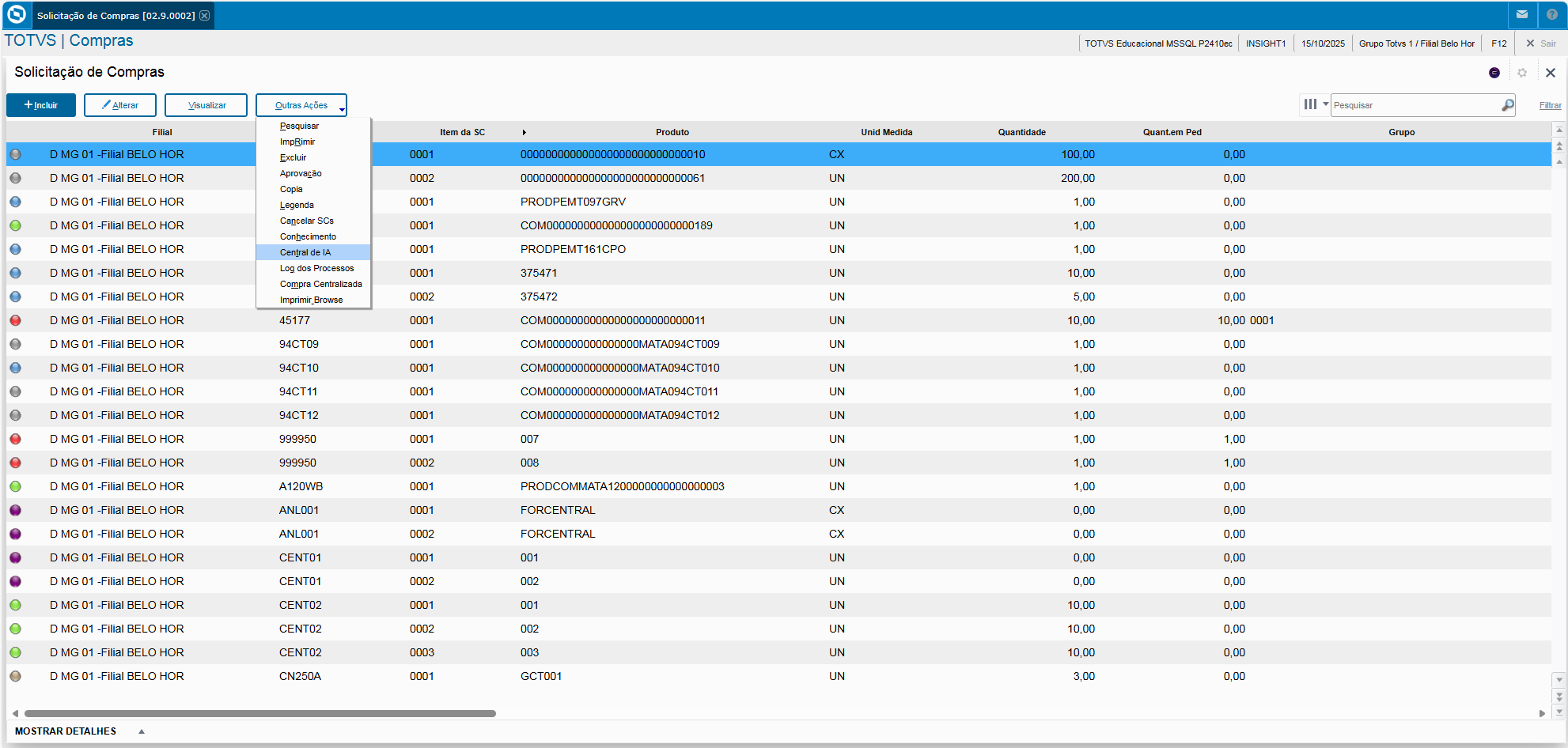Click the plus Incluir button
This screenshot has width=1568, height=748.
pos(41,105)
